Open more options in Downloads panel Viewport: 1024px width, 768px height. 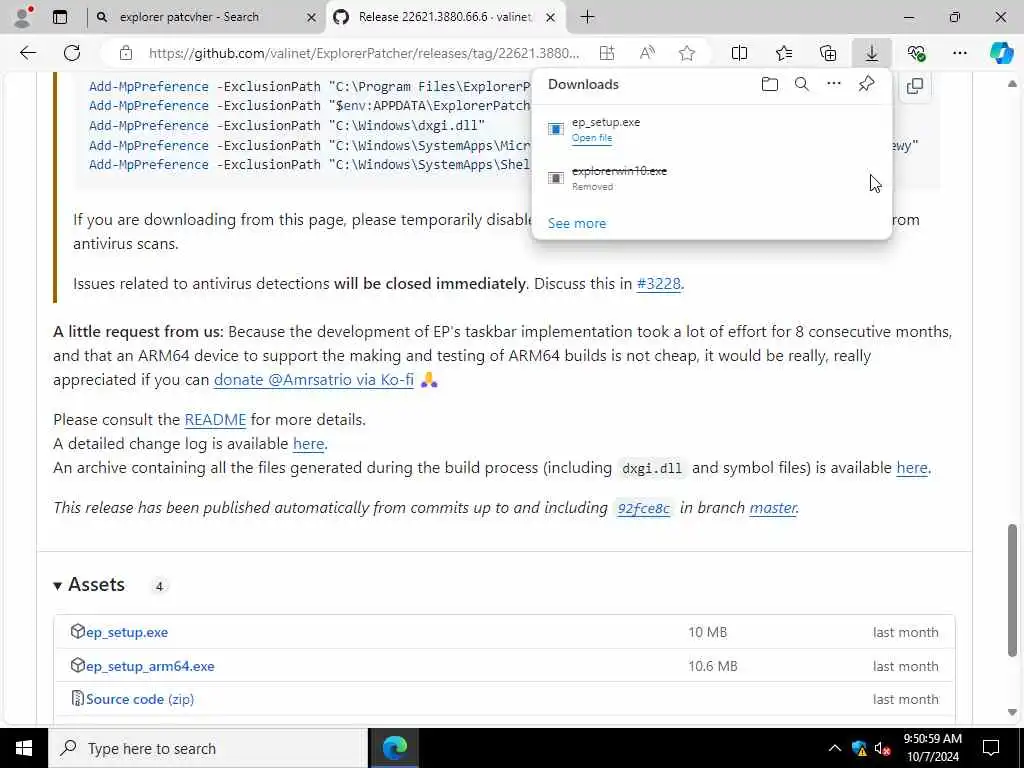tap(834, 84)
